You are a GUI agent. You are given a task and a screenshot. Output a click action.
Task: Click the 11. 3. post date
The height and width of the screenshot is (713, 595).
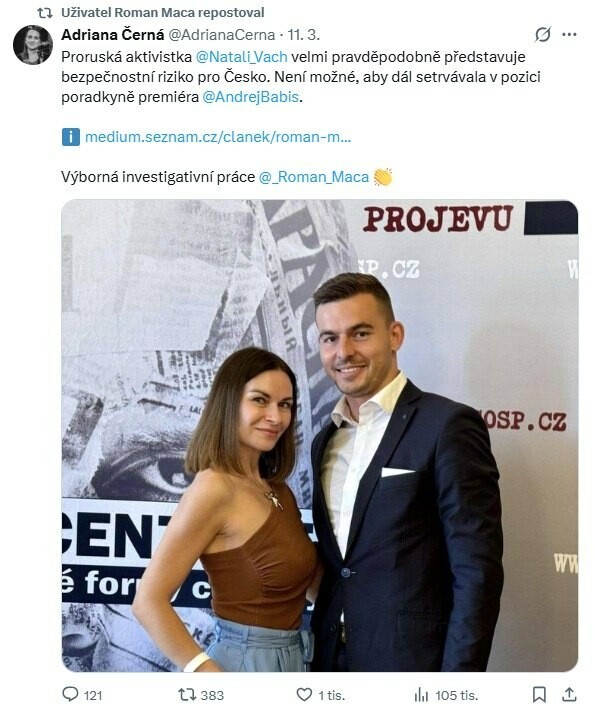point(303,35)
